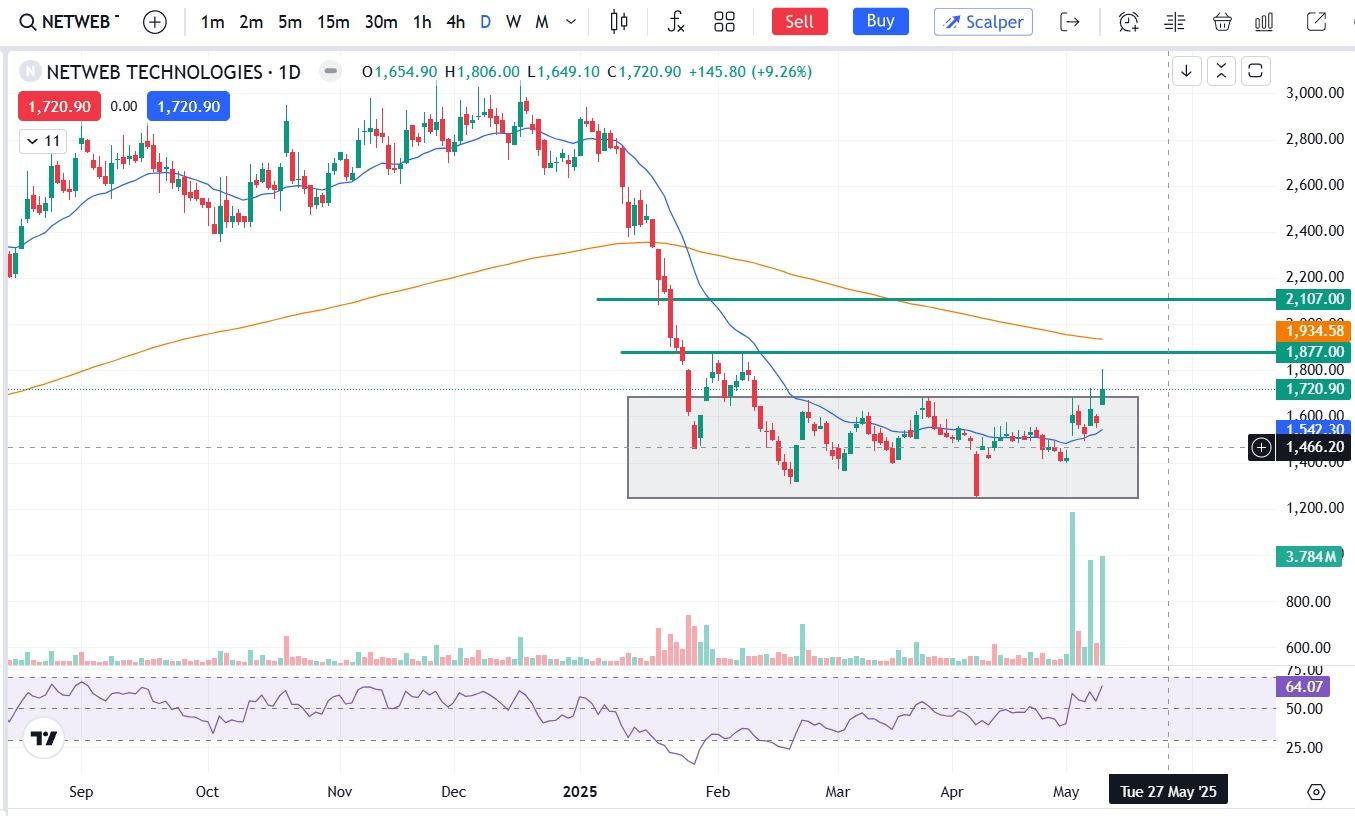Create an alert with the clock icon

pyautogui.click(x=1129, y=21)
